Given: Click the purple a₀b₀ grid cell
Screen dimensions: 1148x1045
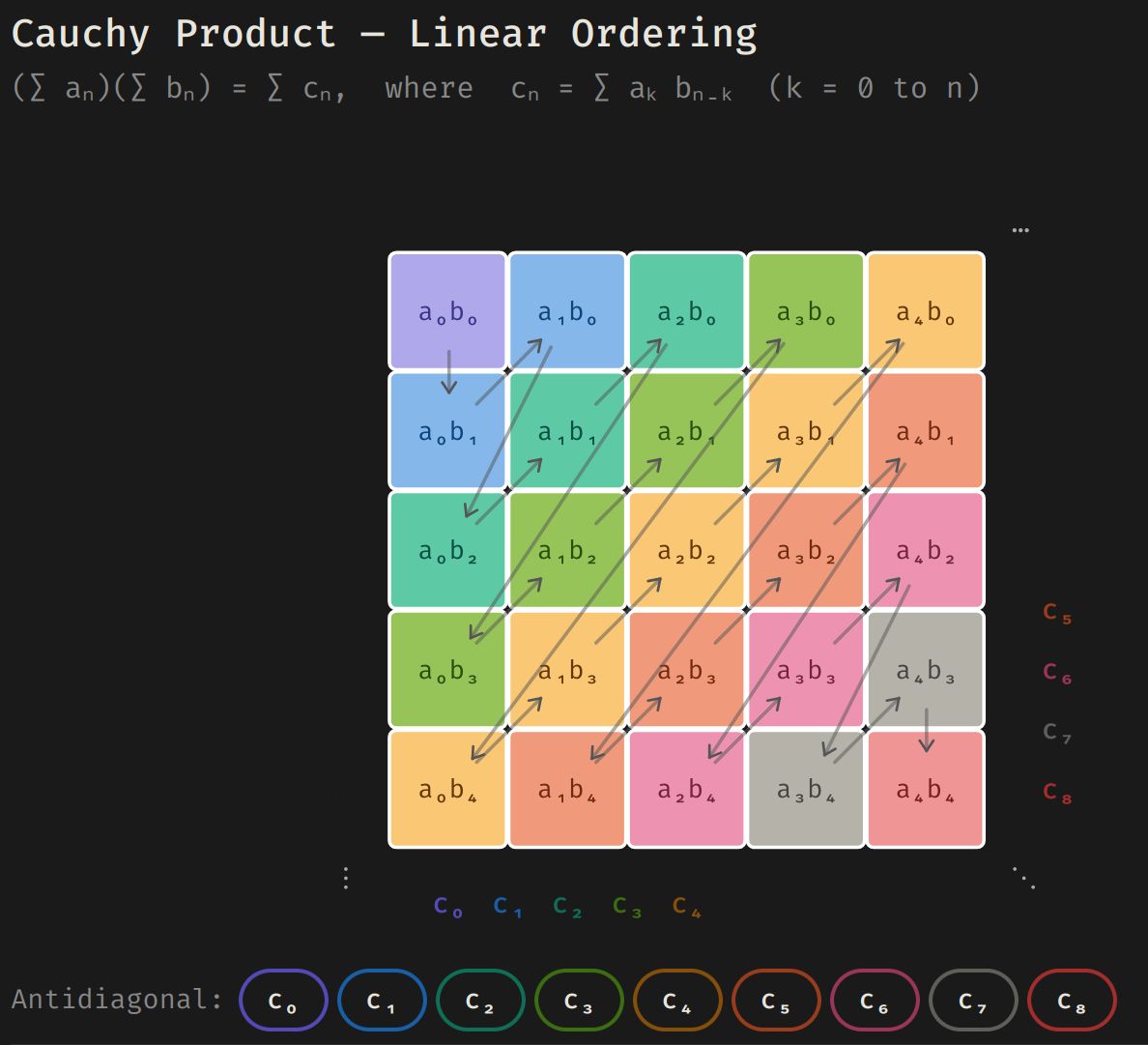Looking at the screenshot, I should click(x=447, y=311).
